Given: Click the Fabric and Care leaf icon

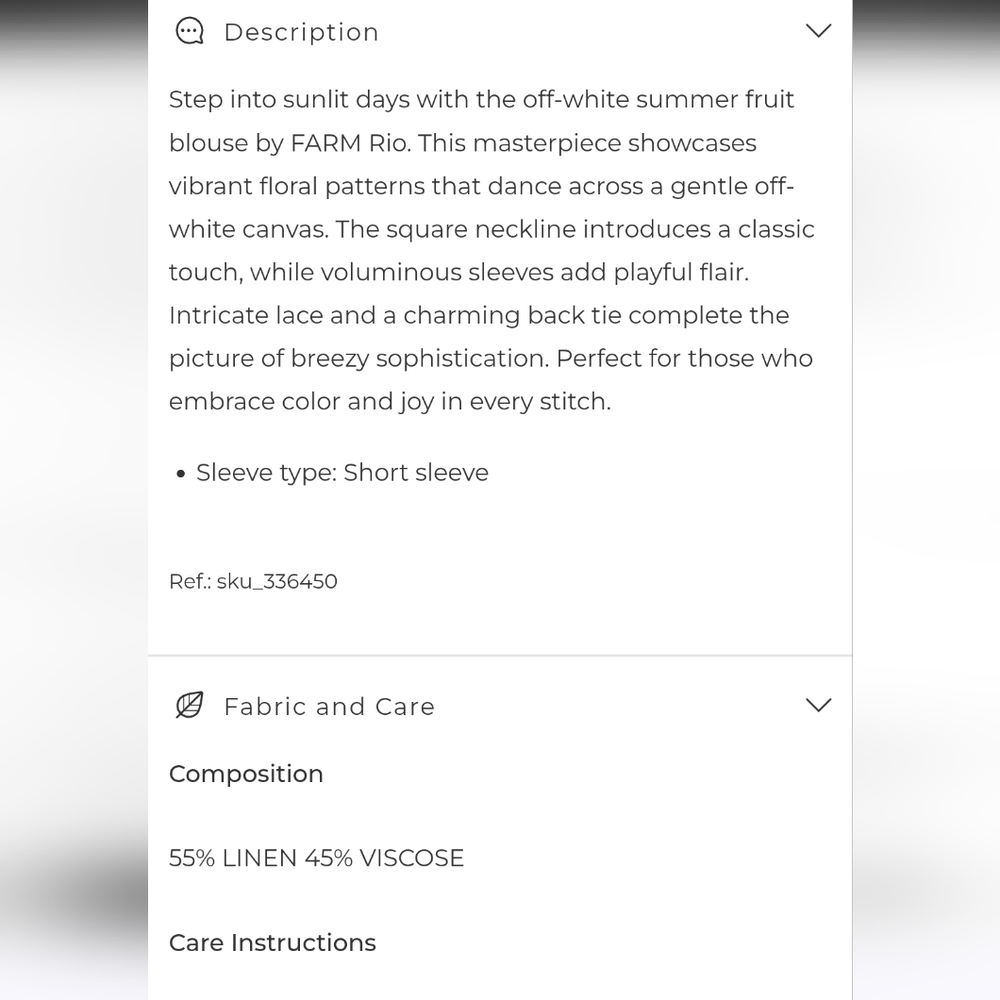Looking at the screenshot, I should coord(189,705).
